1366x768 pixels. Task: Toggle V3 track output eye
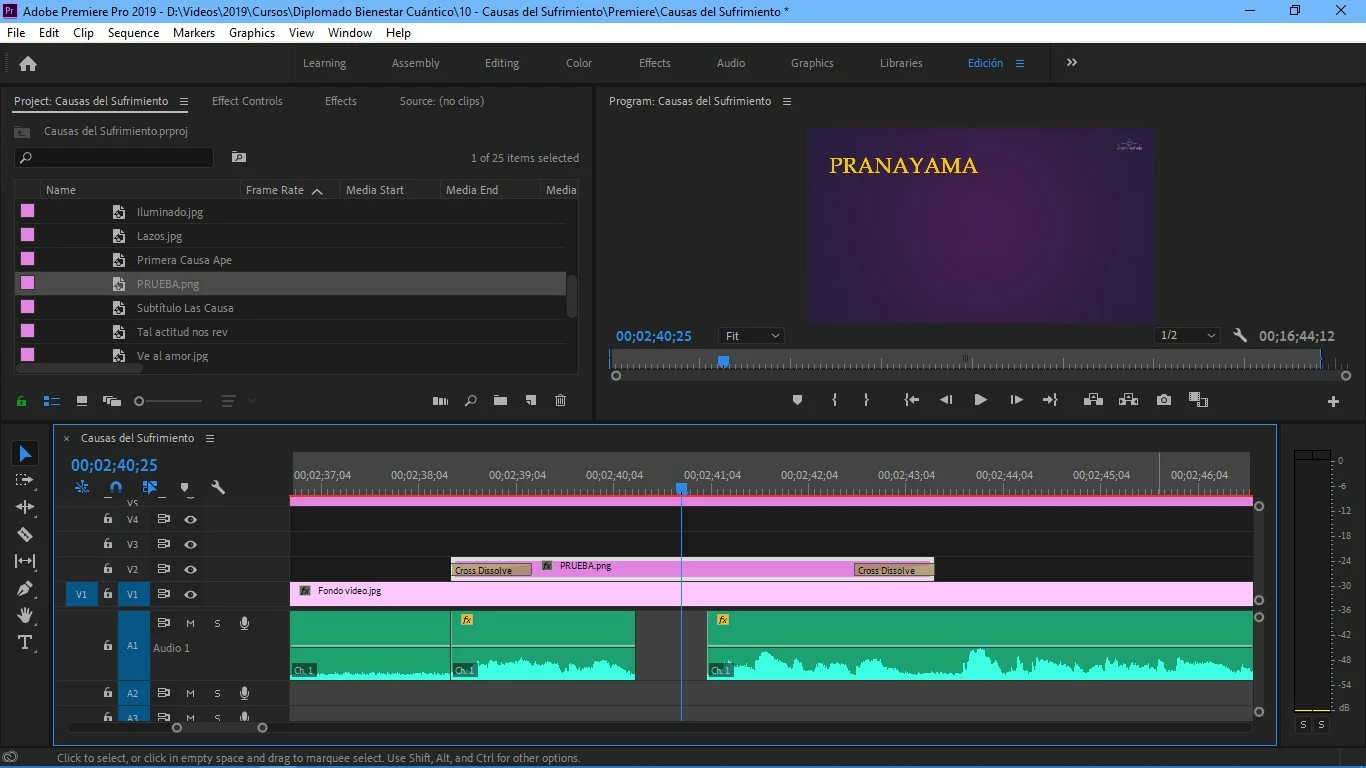pyautogui.click(x=190, y=545)
